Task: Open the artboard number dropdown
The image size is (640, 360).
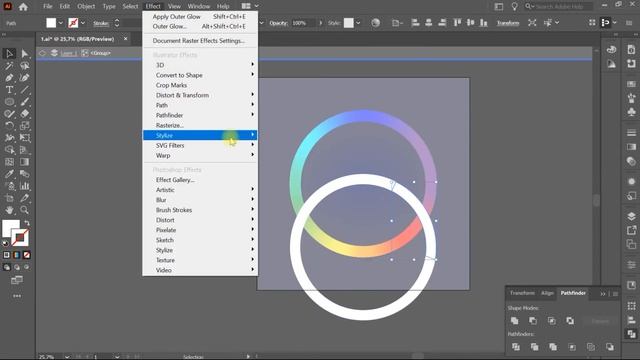Action: coord(117,356)
